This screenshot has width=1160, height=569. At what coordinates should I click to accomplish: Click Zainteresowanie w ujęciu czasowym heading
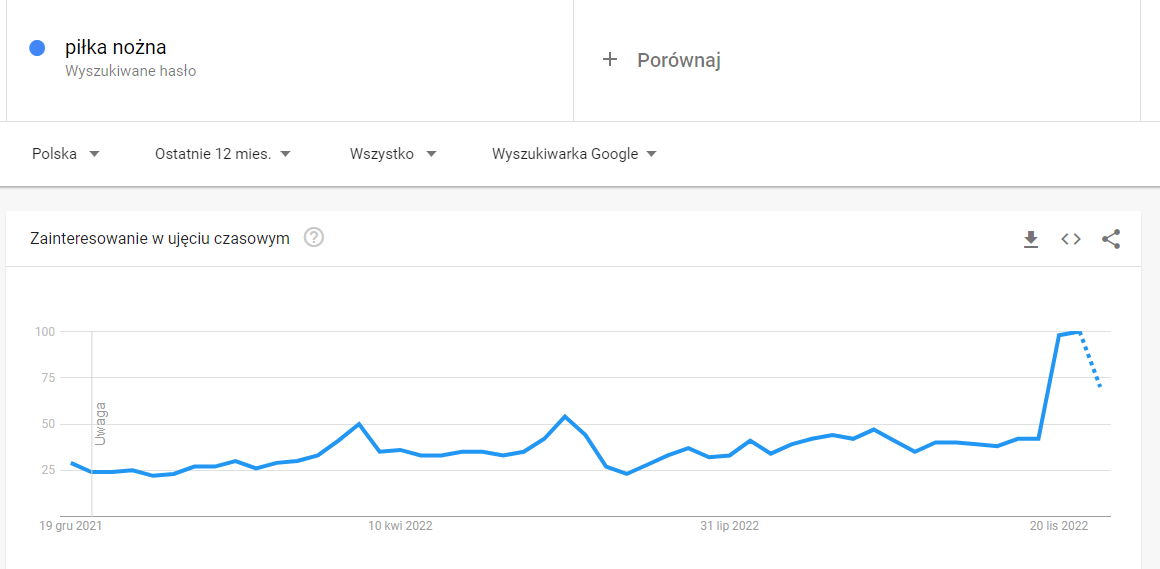[x=160, y=238]
